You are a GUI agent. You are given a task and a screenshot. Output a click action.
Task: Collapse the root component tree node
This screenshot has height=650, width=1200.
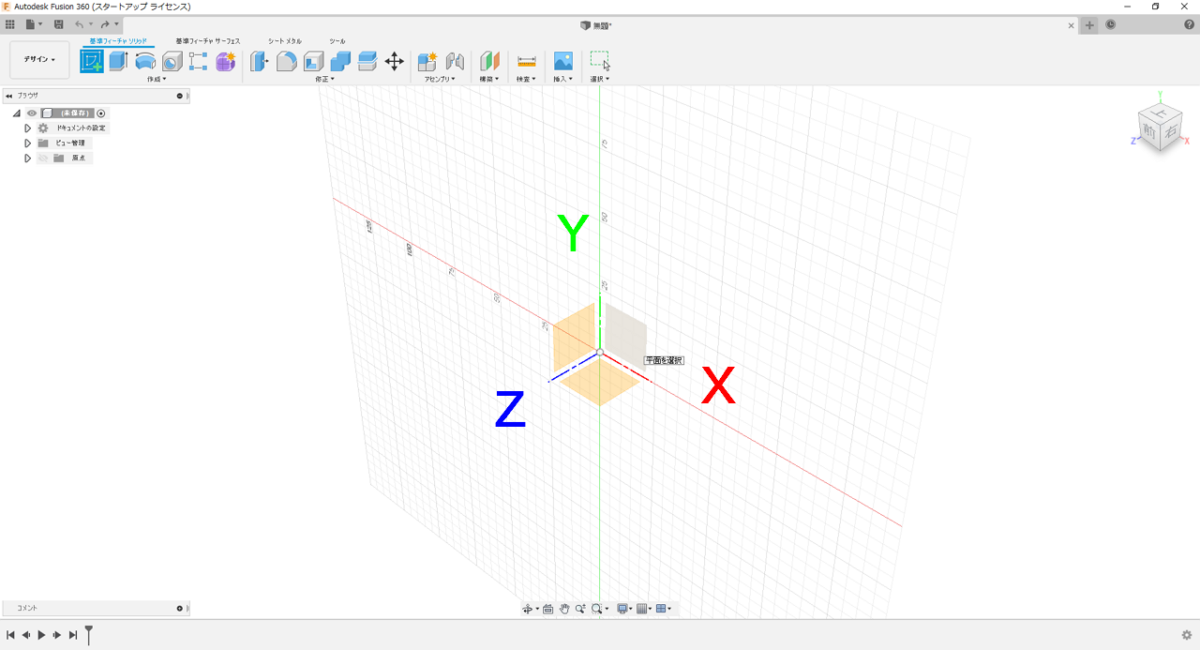[16, 113]
